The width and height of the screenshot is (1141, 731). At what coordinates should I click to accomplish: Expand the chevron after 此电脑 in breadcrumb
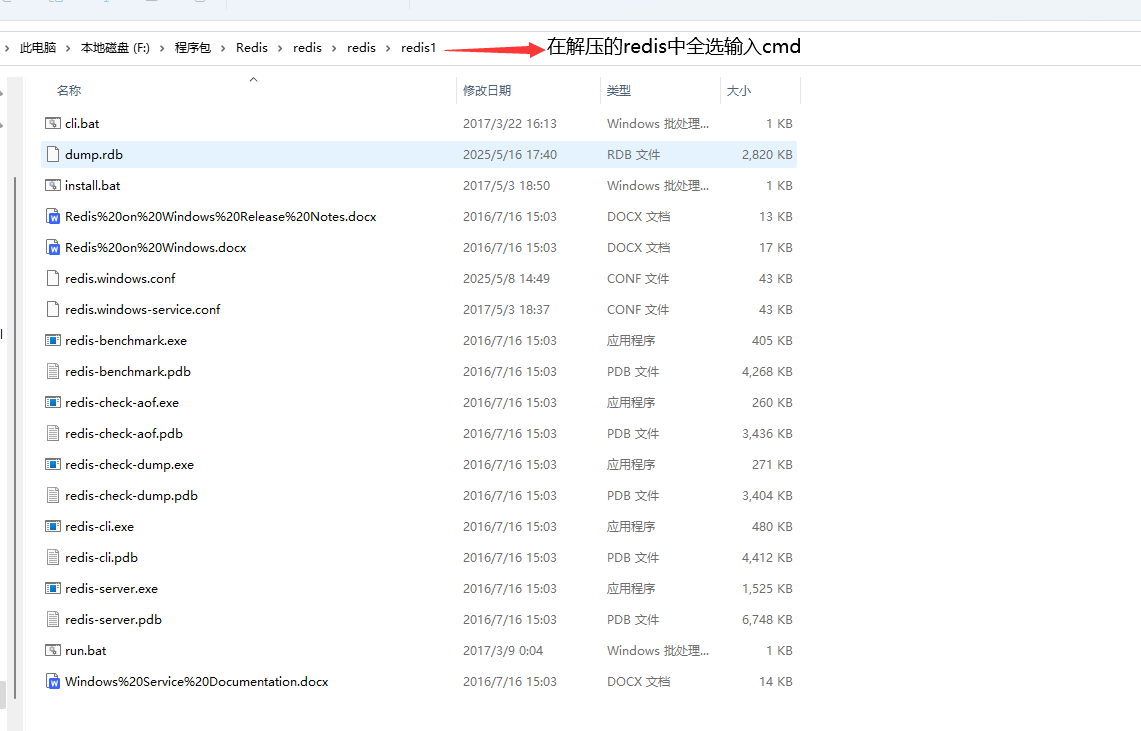click(x=68, y=48)
